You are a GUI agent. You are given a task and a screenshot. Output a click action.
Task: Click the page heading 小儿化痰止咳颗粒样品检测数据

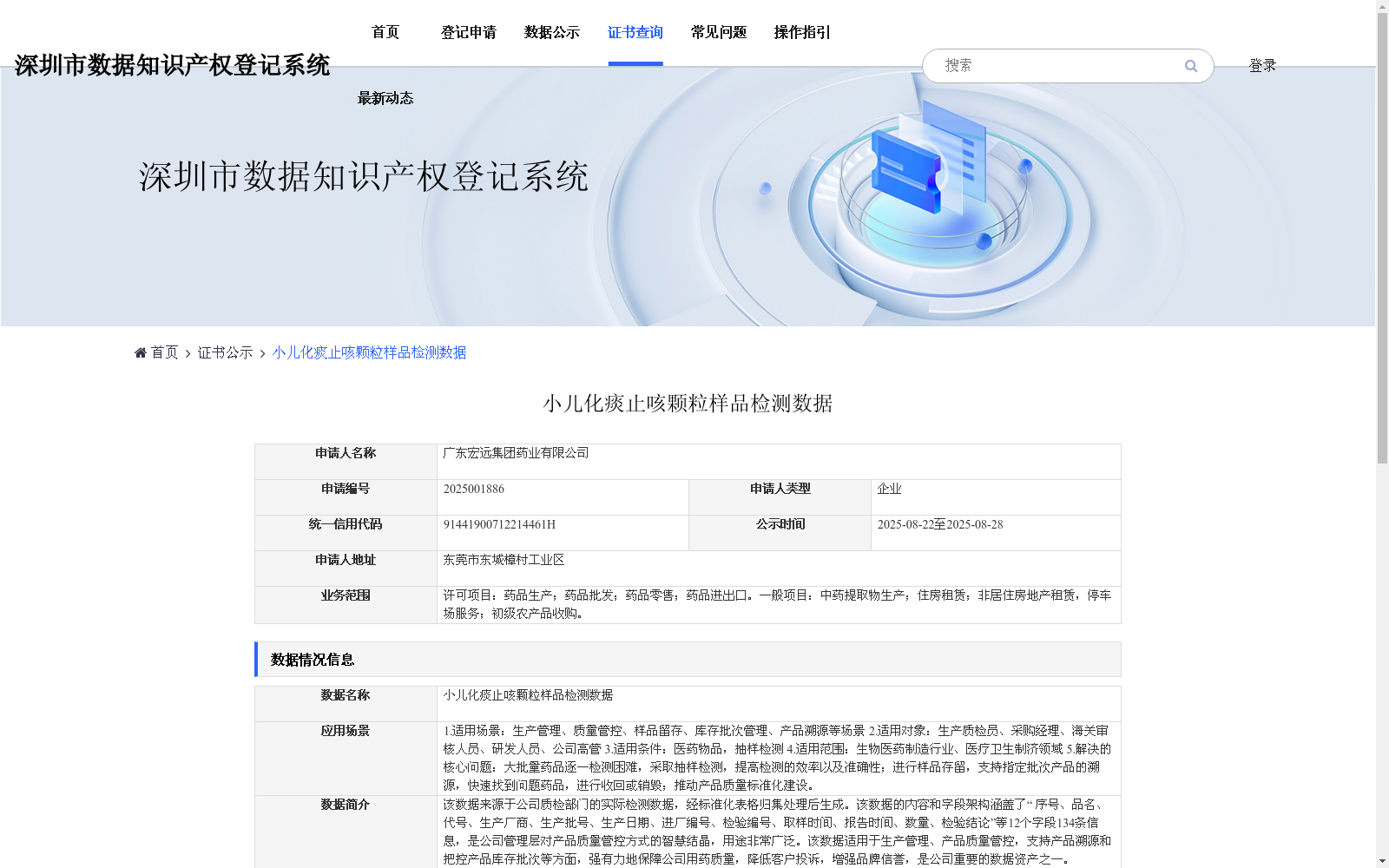688,404
